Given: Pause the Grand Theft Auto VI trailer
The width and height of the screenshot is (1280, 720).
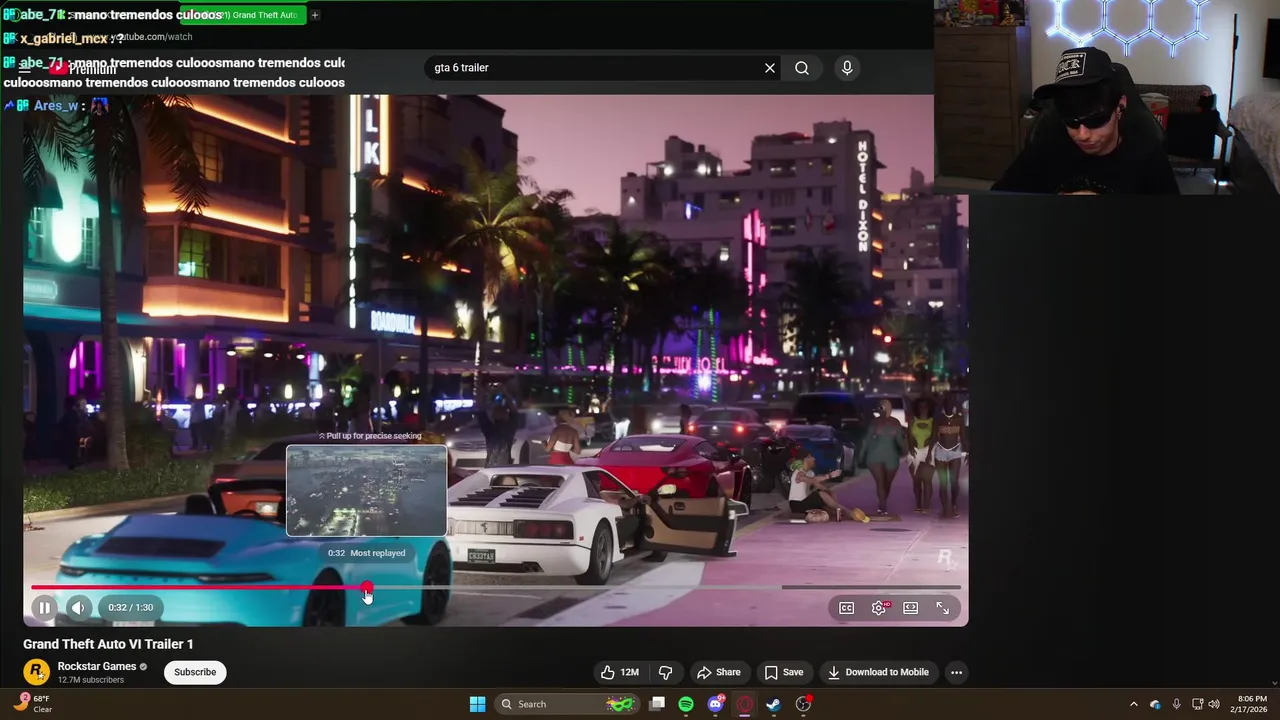Looking at the screenshot, I should click(44, 607).
